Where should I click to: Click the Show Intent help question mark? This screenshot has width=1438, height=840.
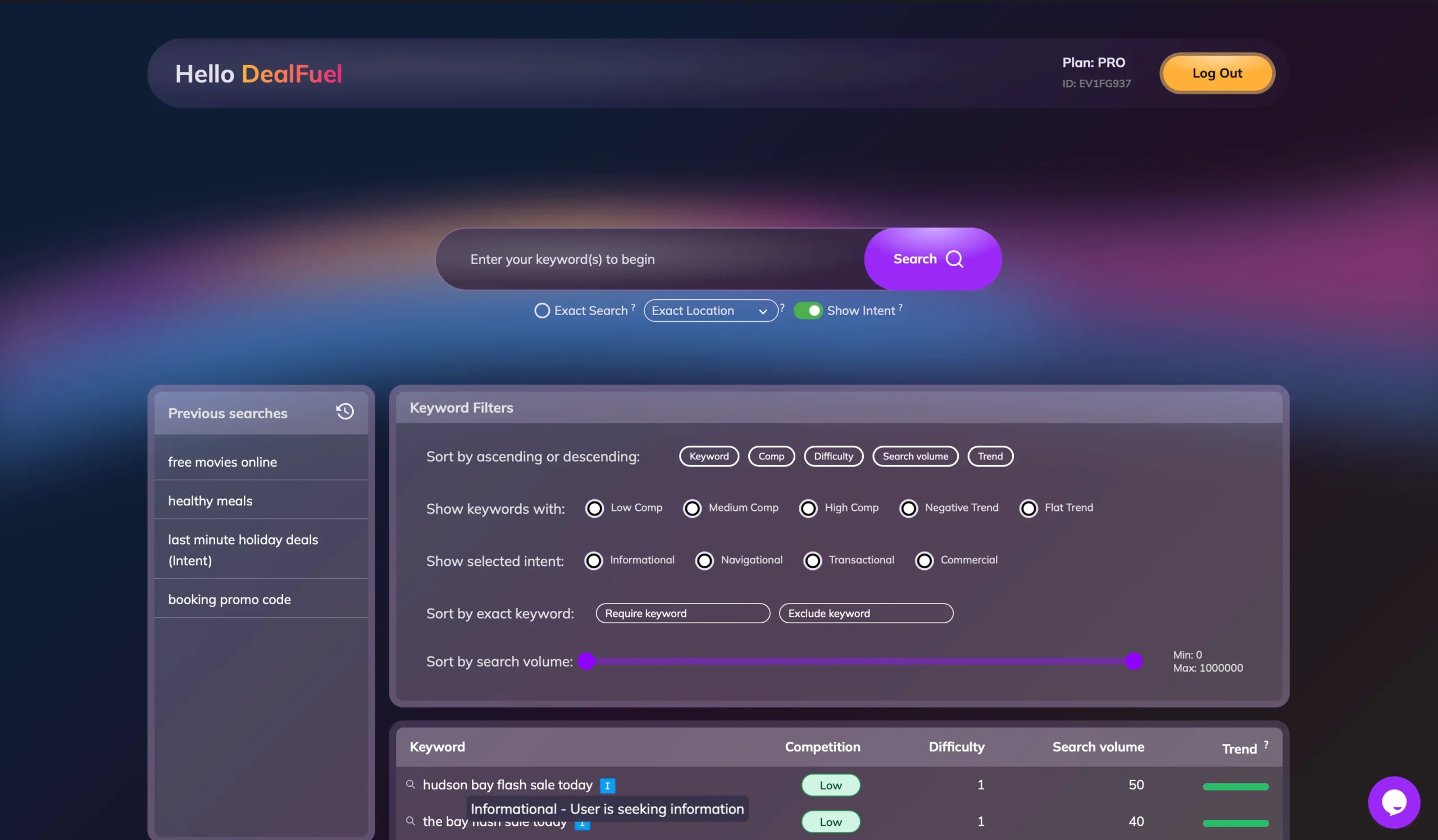click(x=900, y=307)
